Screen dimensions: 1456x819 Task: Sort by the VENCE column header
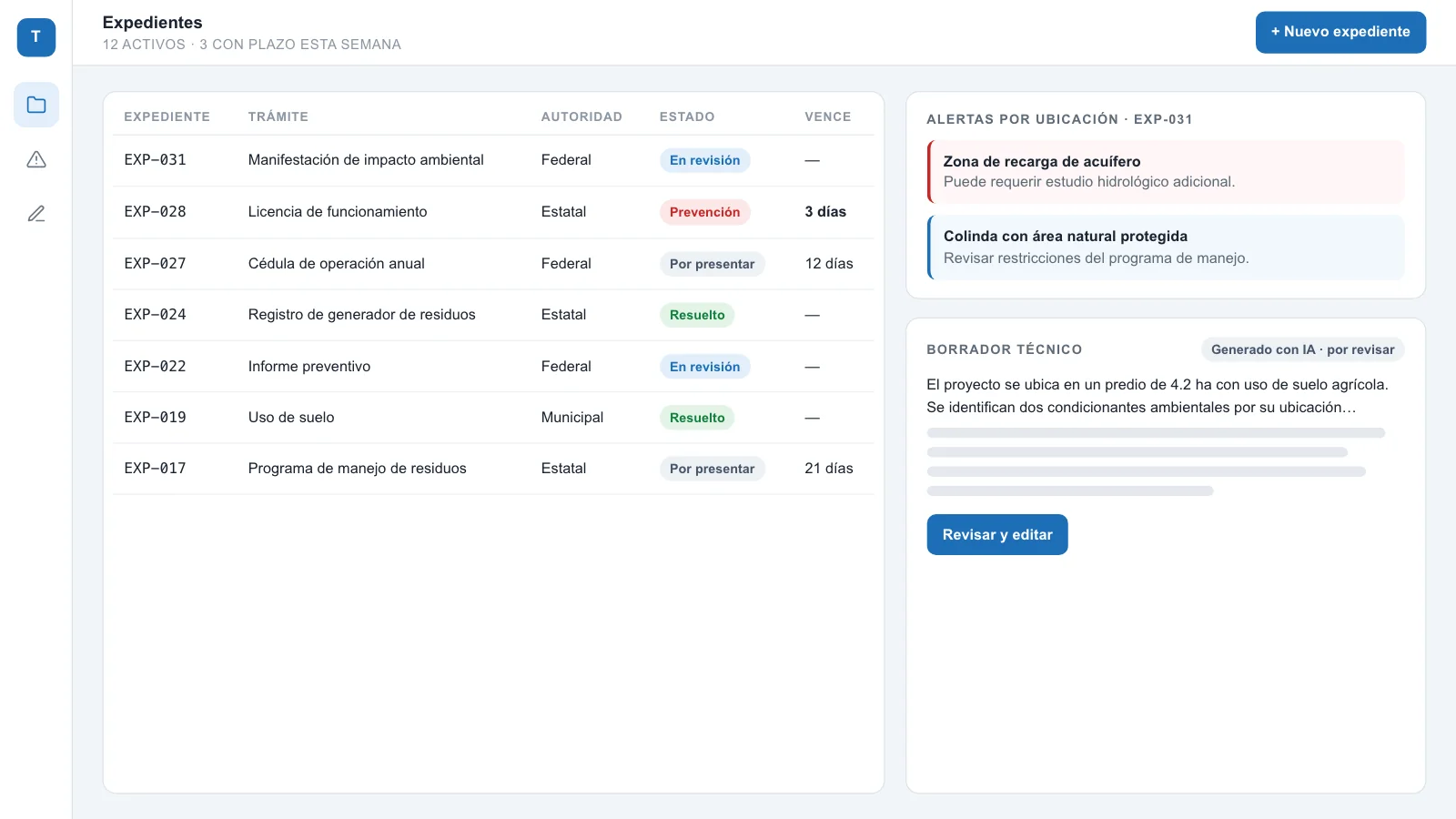[828, 116]
